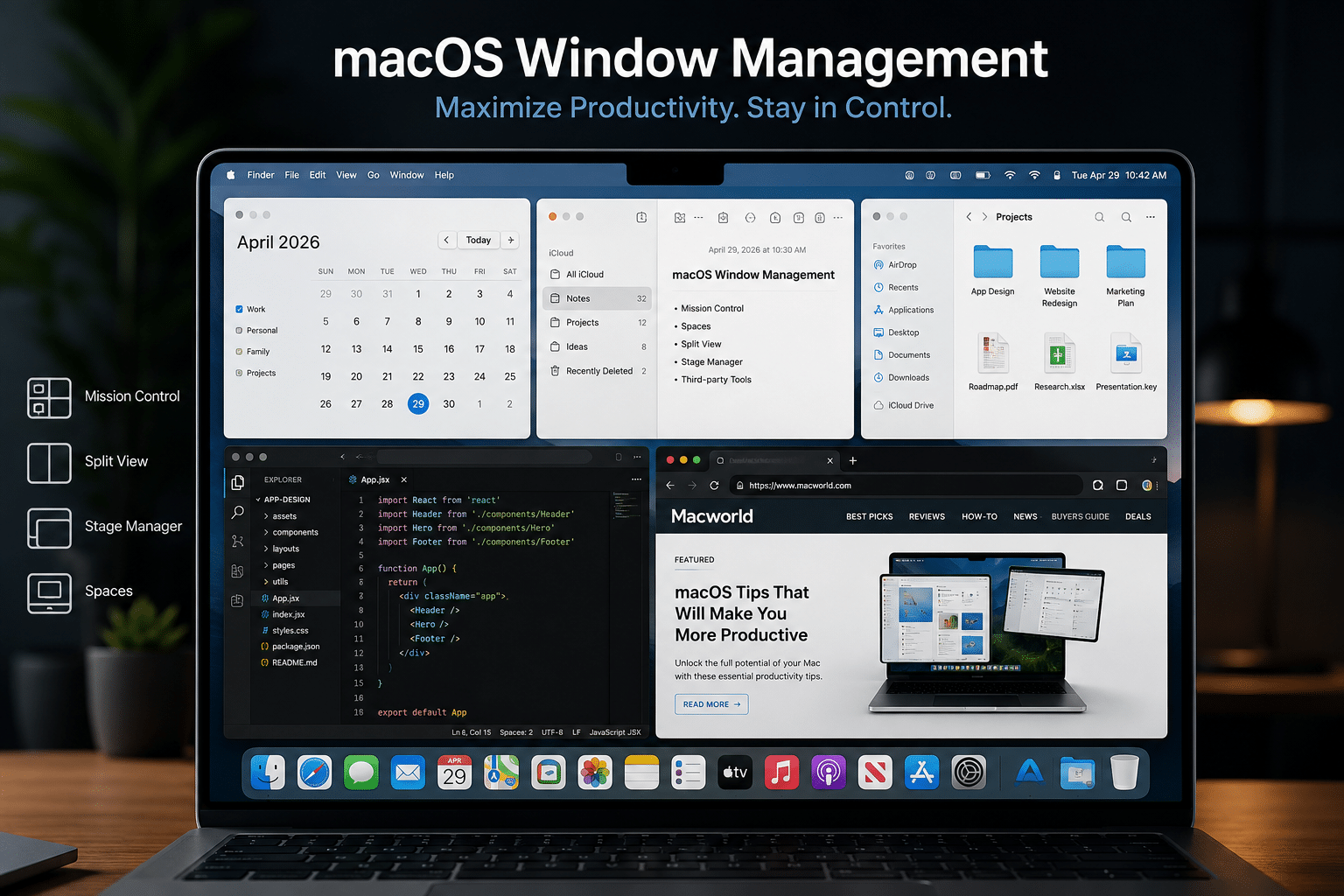Open BEST PICKS on Macworld nav
Screen dimensions: 1344x896
coord(870,516)
